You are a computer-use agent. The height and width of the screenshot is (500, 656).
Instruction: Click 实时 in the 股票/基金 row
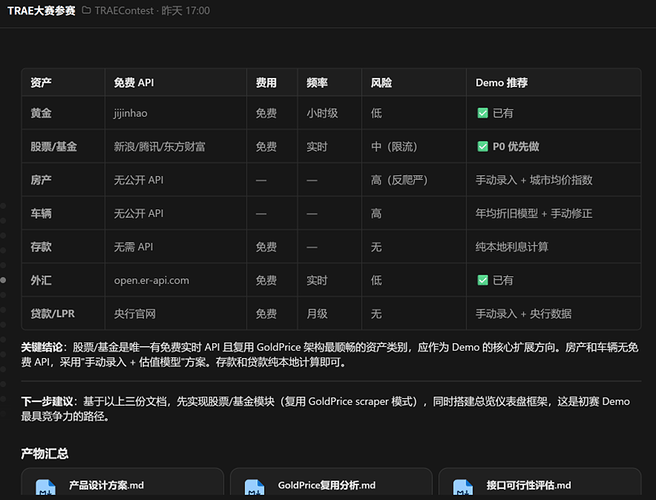(317, 146)
